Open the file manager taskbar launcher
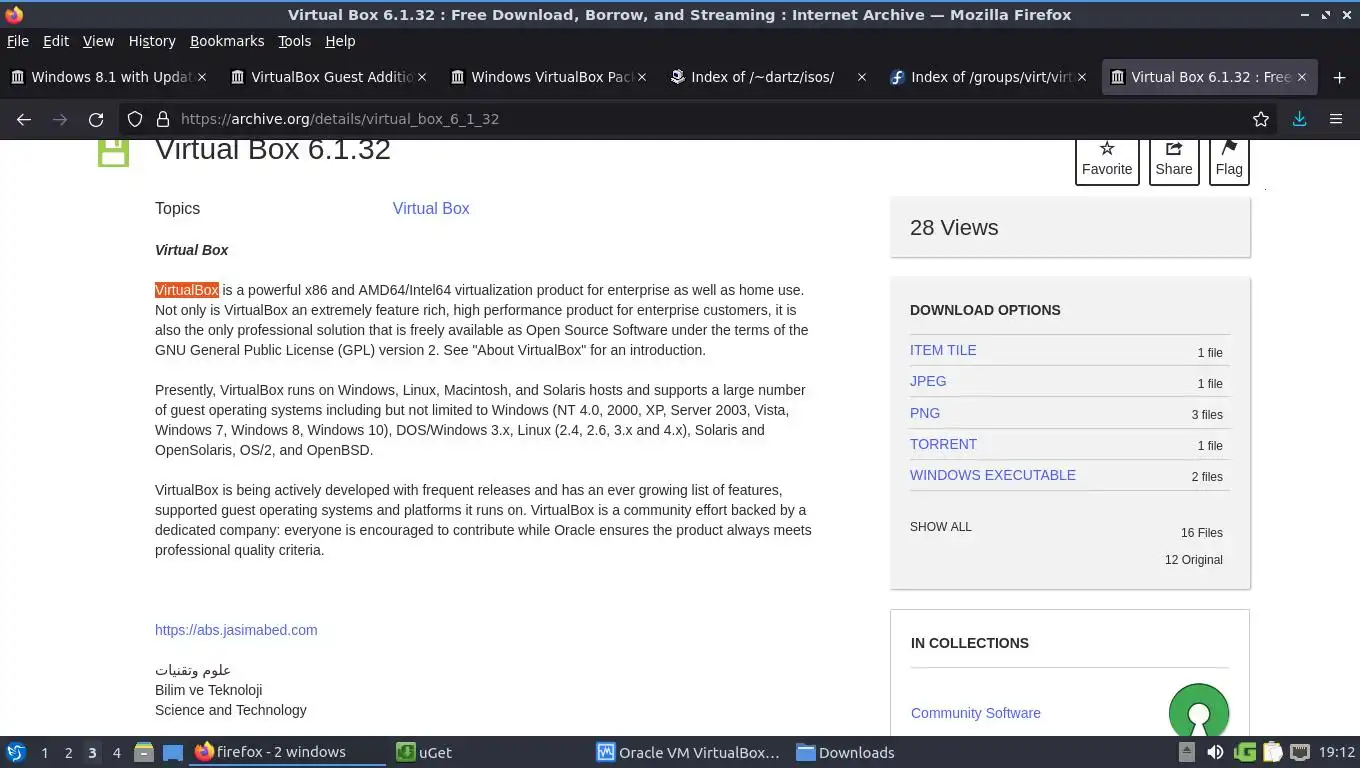 (144, 752)
